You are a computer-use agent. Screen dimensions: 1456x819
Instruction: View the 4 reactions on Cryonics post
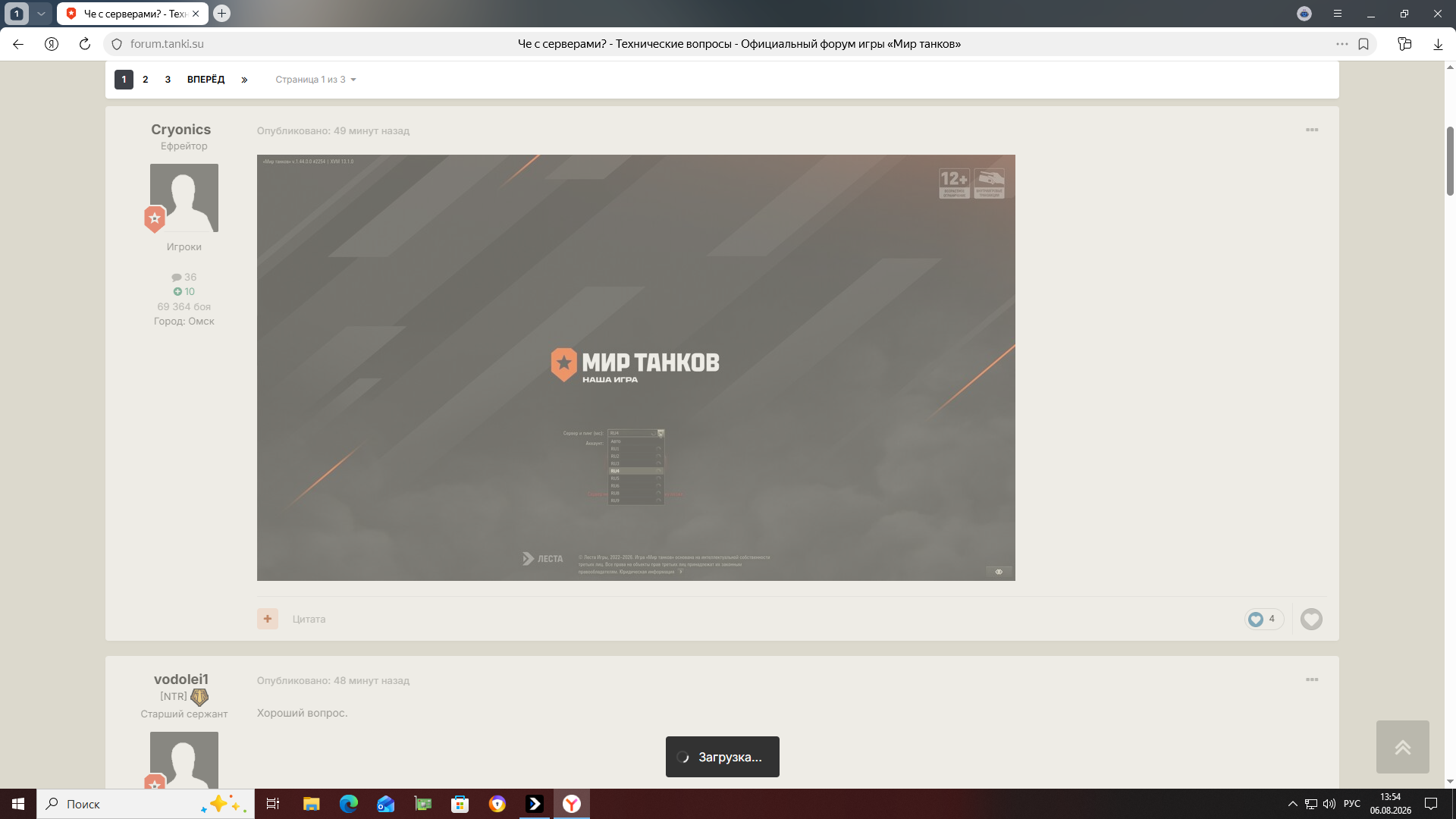coord(1263,619)
